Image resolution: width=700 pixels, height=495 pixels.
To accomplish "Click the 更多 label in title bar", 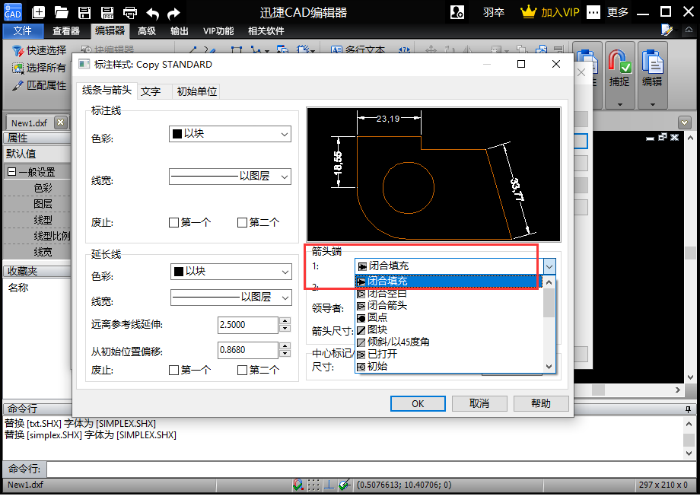I will (617, 12).
